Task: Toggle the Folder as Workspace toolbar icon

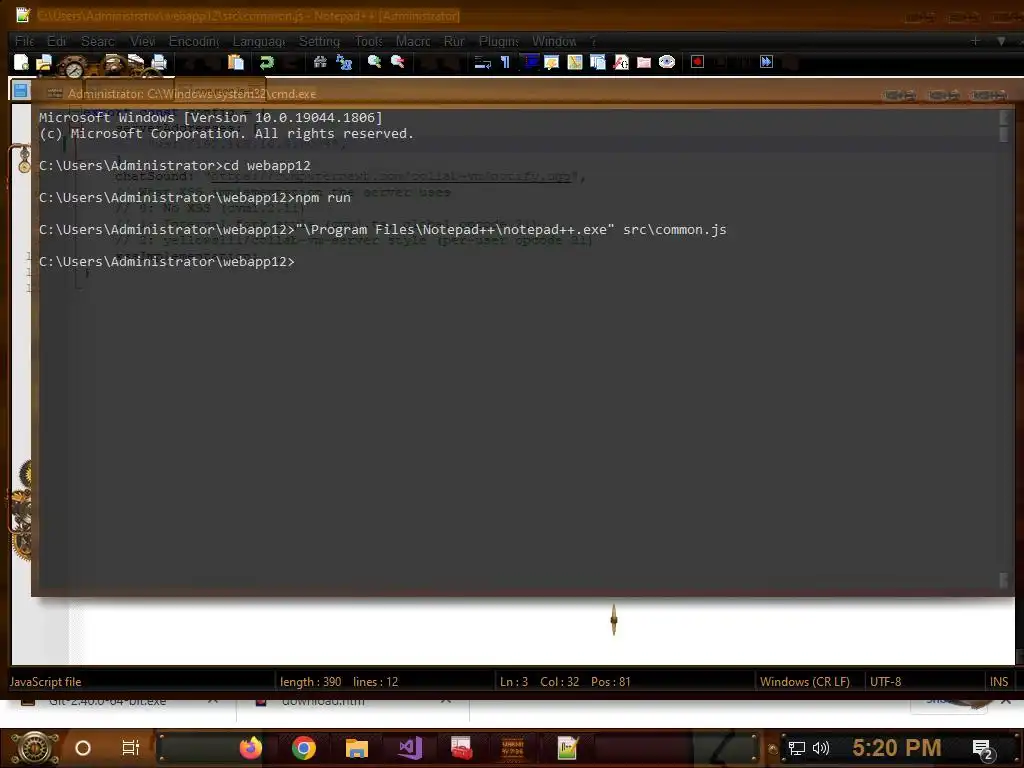Action: point(644,62)
